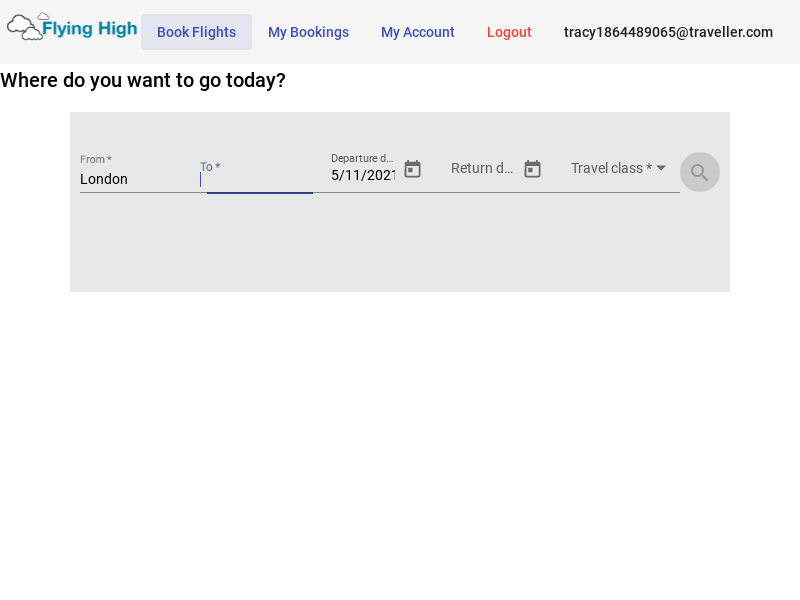This screenshot has width=800, height=600.
Task: Expand the Travel class dropdown arrow
Action: pos(661,168)
